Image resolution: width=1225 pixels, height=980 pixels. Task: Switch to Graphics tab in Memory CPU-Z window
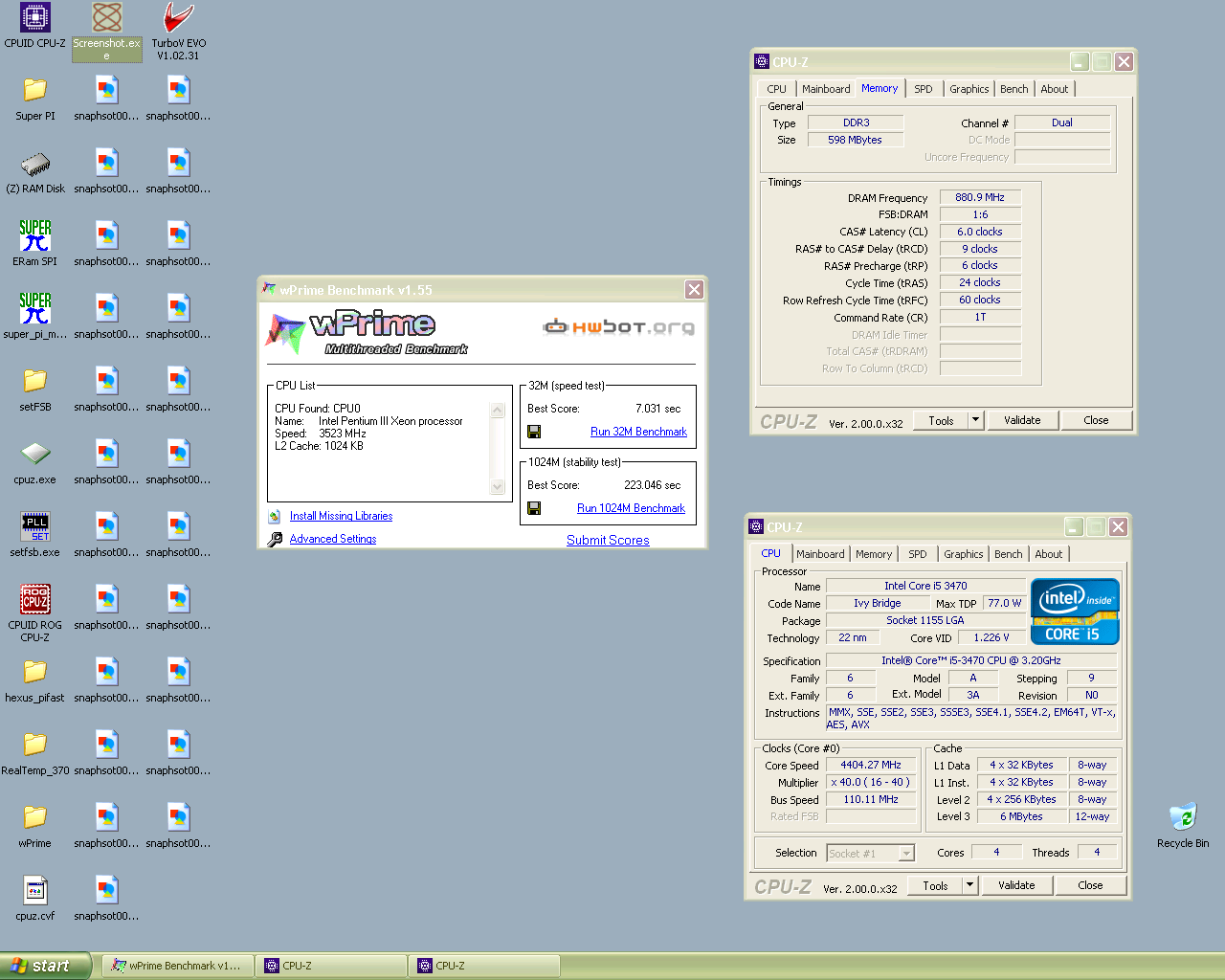tap(969, 89)
